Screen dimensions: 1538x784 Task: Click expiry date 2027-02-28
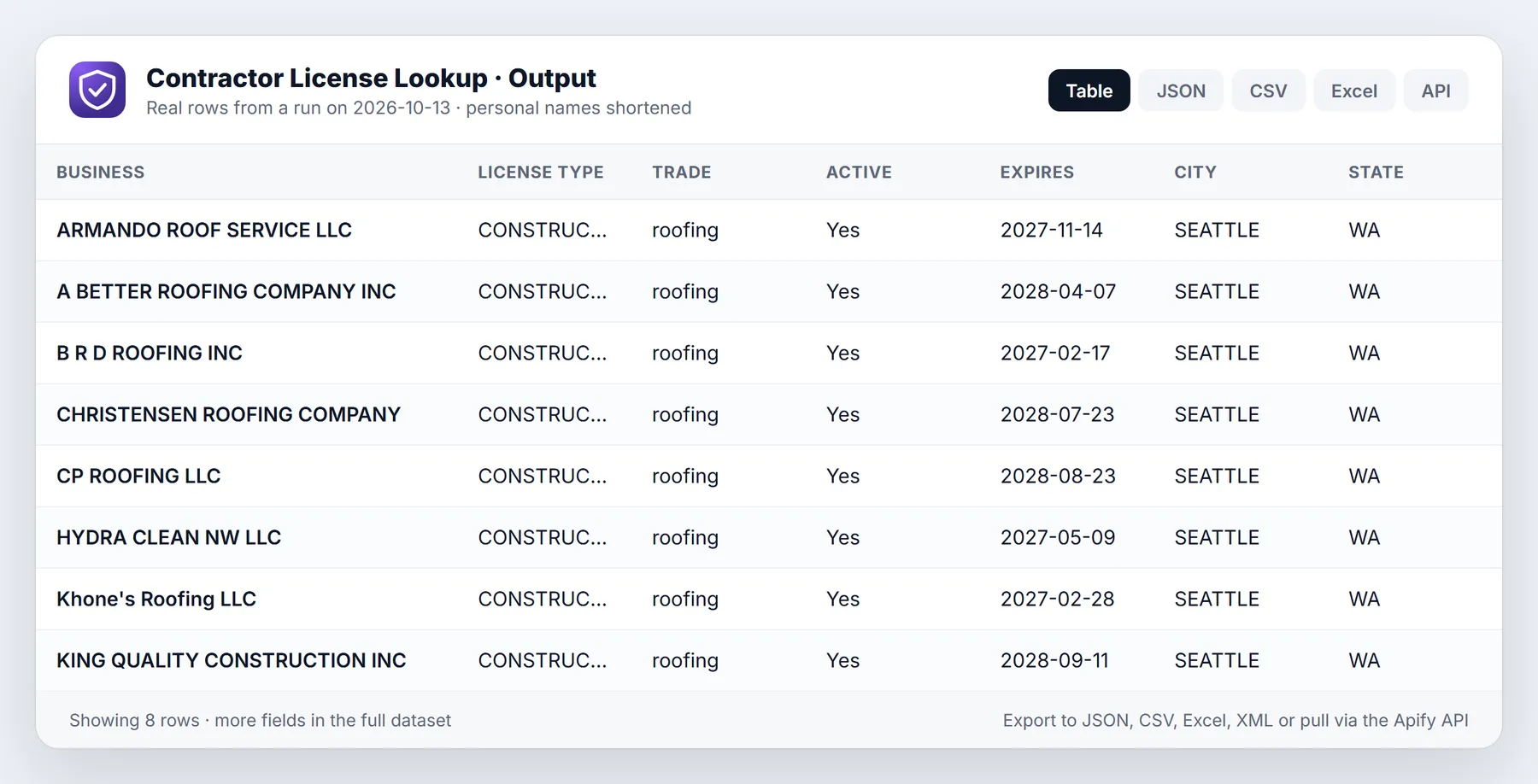click(1057, 599)
